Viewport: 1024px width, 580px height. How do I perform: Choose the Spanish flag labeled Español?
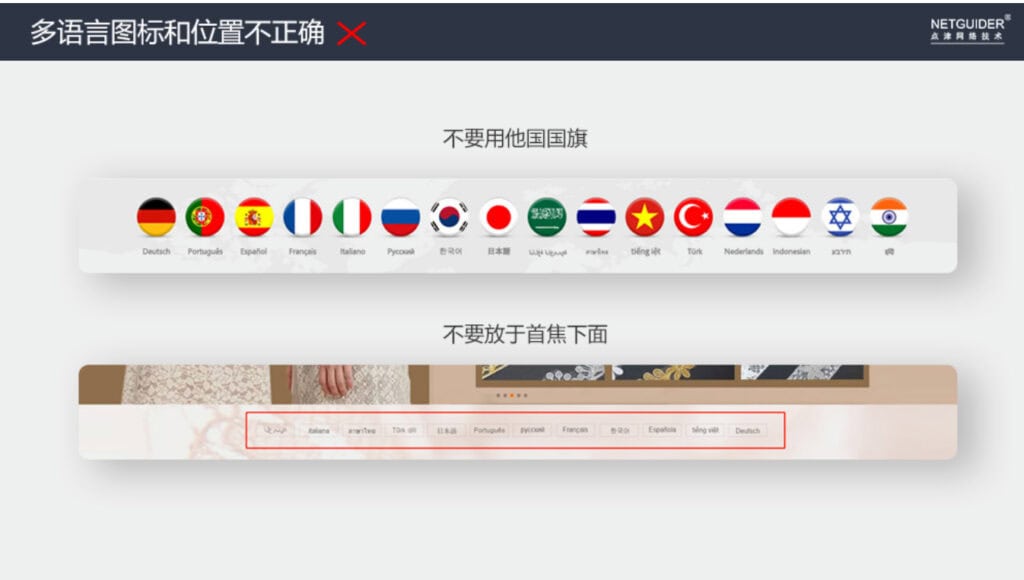(x=253, y=217)
